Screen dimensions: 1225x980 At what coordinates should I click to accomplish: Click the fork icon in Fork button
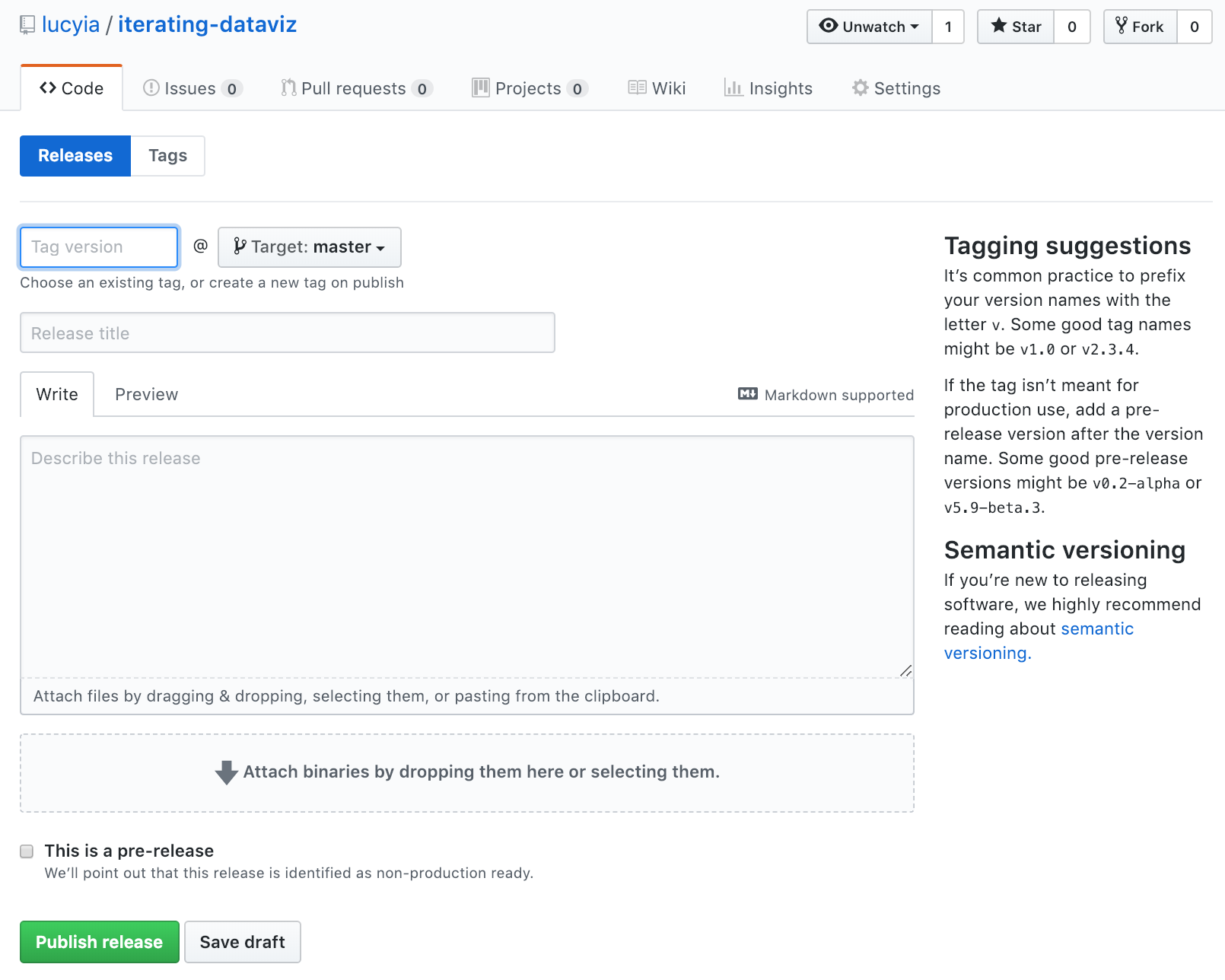coord(1122,26)
